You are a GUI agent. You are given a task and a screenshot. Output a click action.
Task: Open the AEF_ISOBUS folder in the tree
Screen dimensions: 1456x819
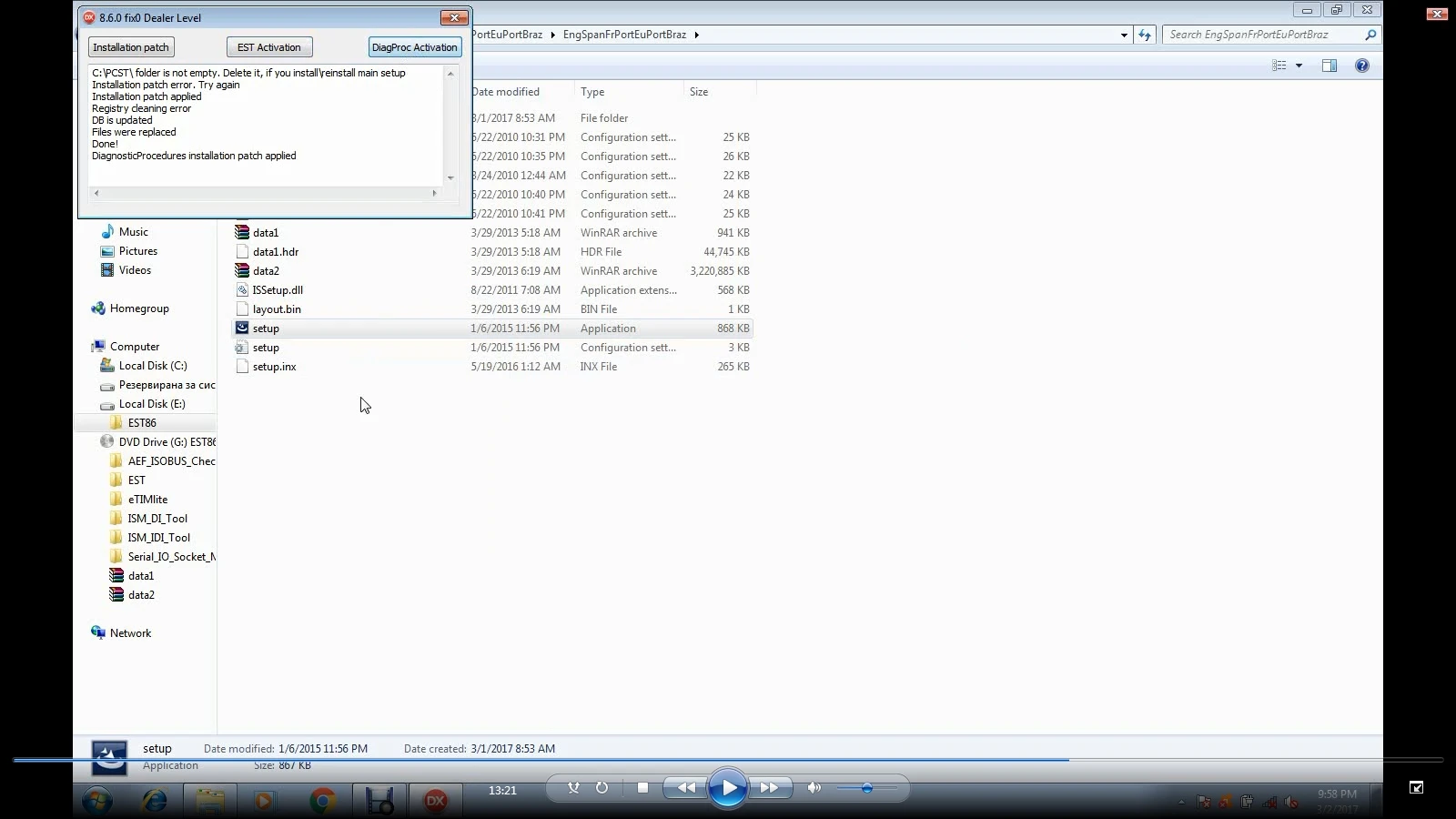162,461
